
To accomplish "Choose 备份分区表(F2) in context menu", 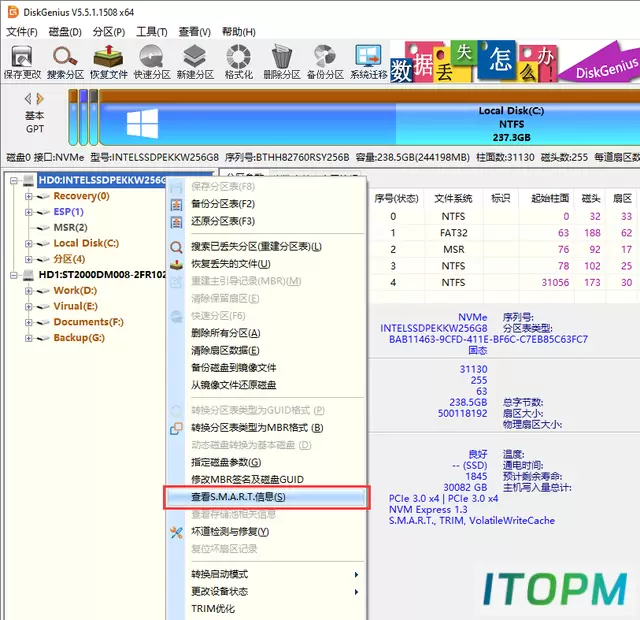I will click(223, 204).
